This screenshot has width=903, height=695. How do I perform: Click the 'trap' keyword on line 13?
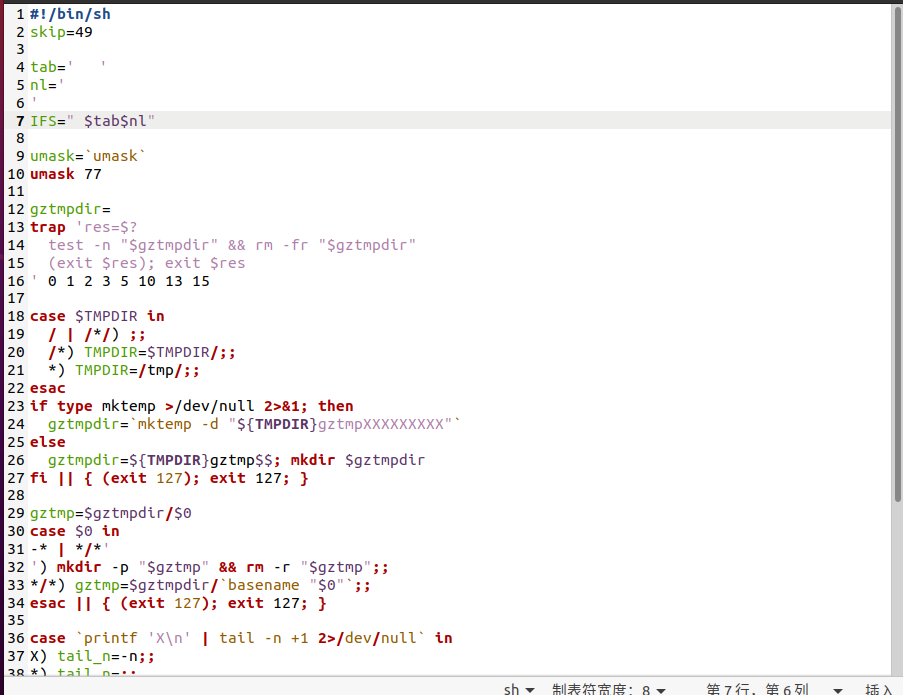point(47,227)
